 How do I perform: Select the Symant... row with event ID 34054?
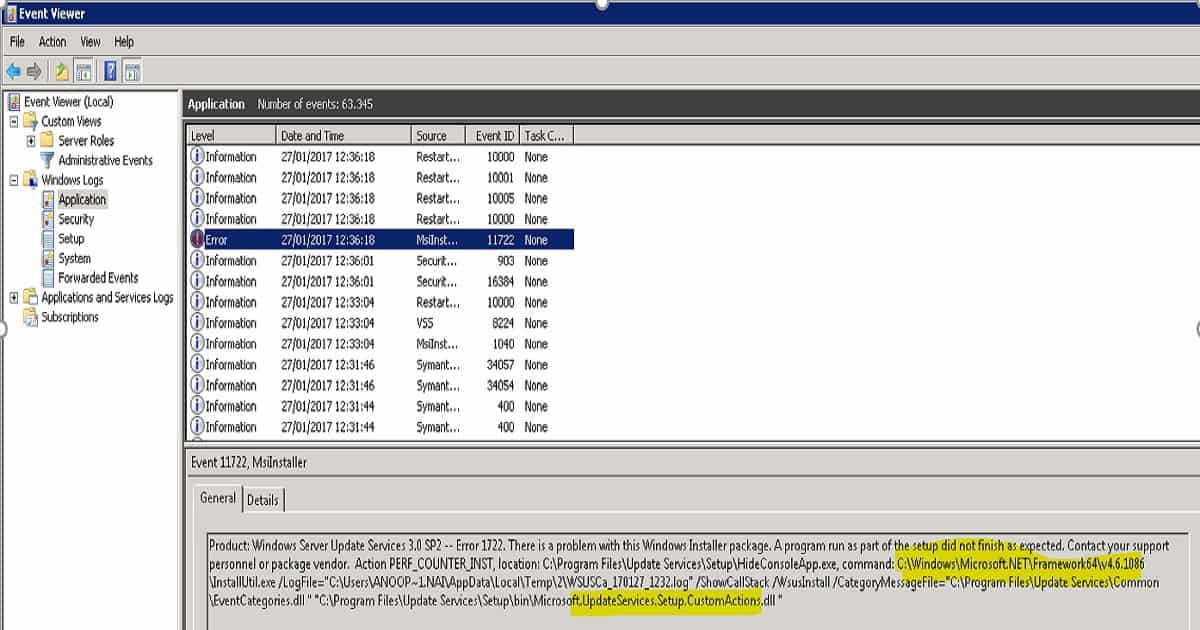click(x=380, y=386)
